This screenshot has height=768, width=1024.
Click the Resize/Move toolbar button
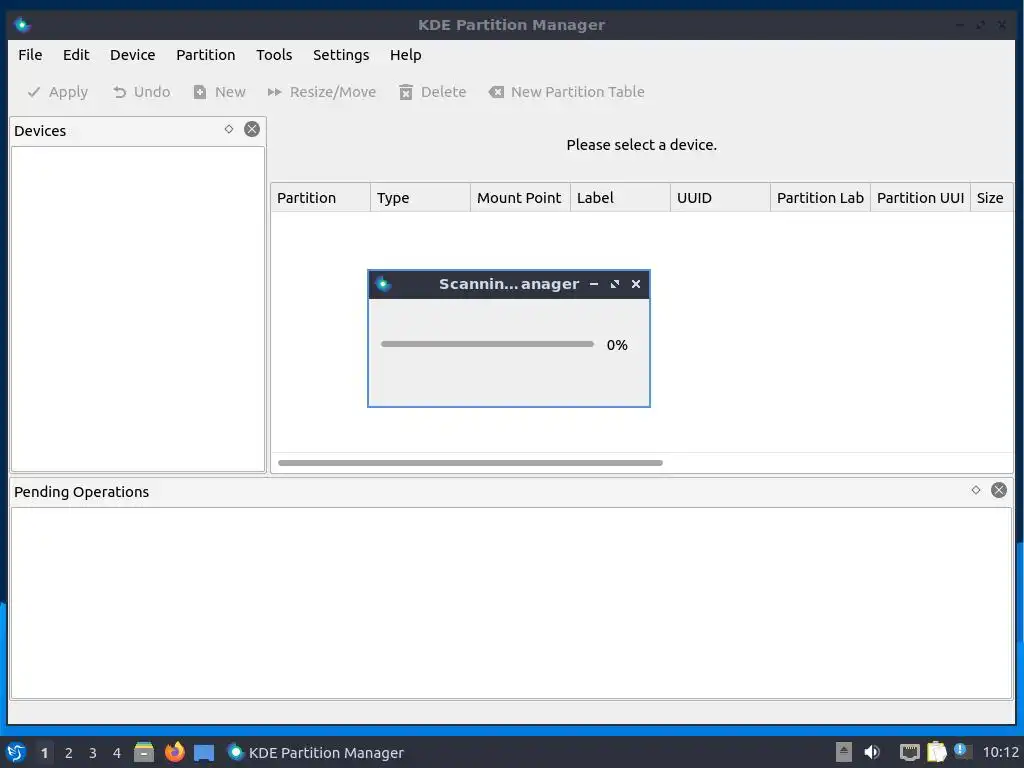(321, 92)
